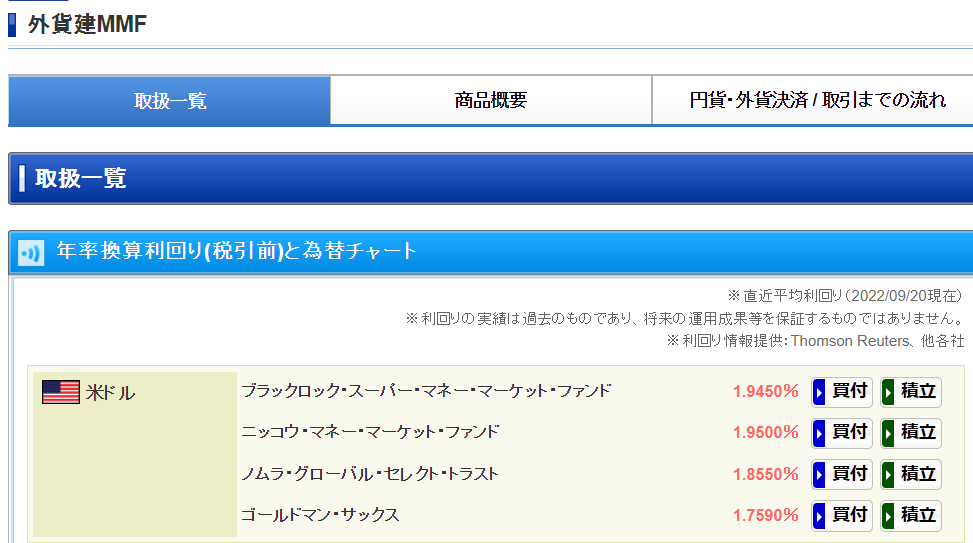Click 買付 for ブラックロック・スーパー・マネー・マーケット・ファンド
The width and height of the screenshot is (973, 543).
(x=842, y=392)
